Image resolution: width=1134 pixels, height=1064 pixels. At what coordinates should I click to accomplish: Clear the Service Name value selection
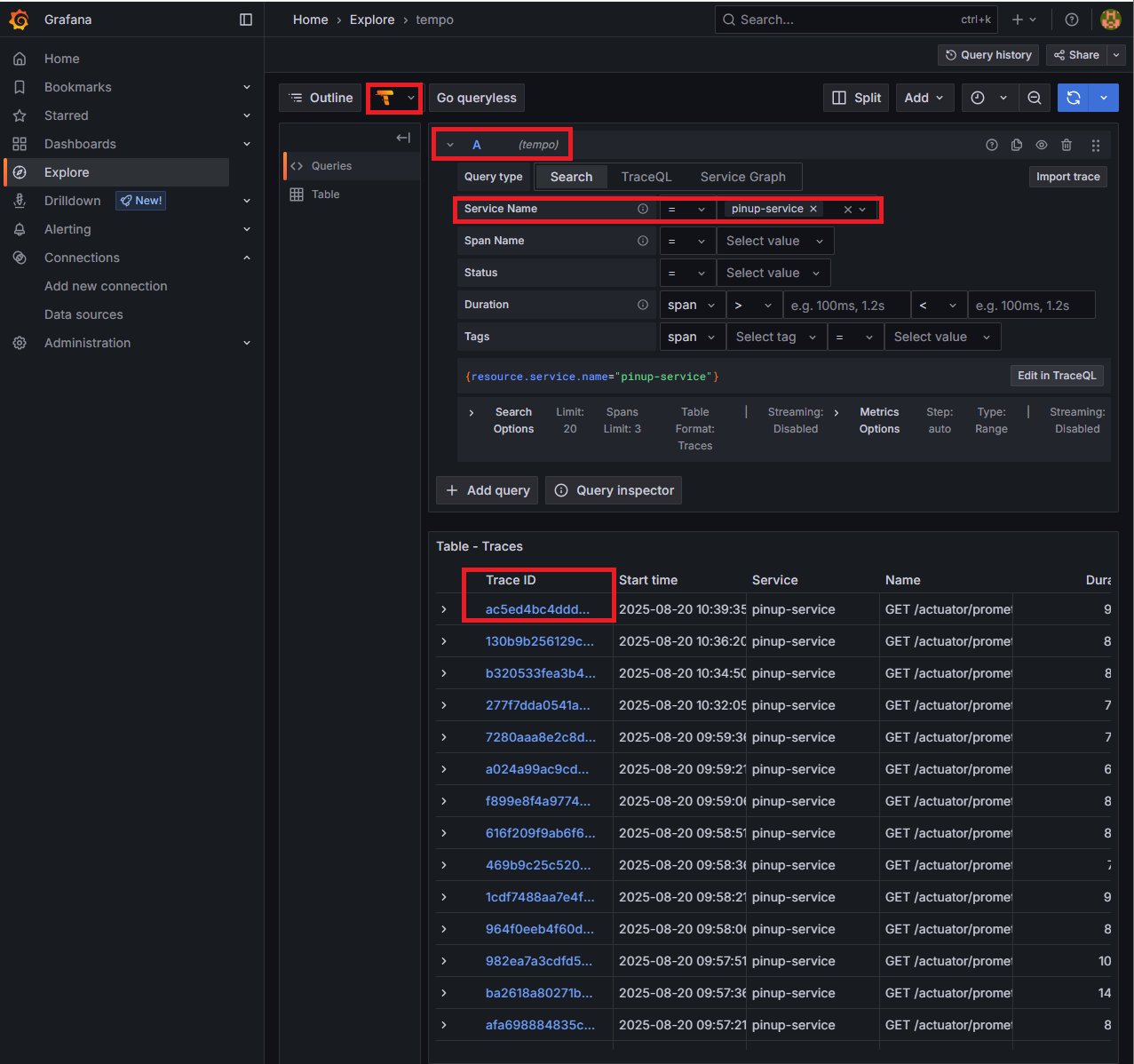tap(847, 210)
